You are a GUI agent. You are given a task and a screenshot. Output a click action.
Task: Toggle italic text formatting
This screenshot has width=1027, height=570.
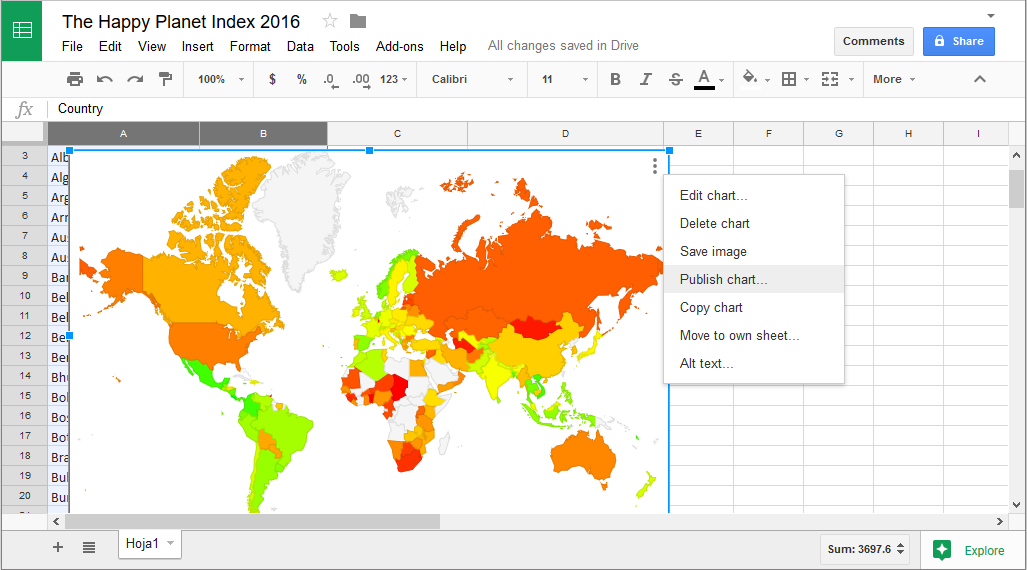tap(645, 79)
